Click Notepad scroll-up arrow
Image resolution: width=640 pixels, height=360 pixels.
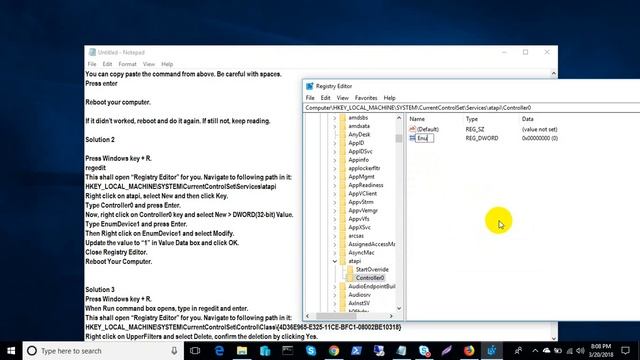coord(553,73)
